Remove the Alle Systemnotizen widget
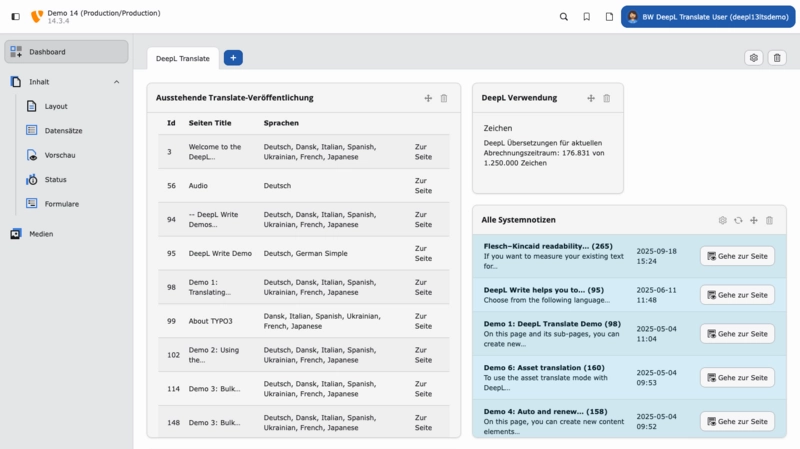The width and height of the screenshot is (800, 449). pyautogui.click(x=769, y=220)
